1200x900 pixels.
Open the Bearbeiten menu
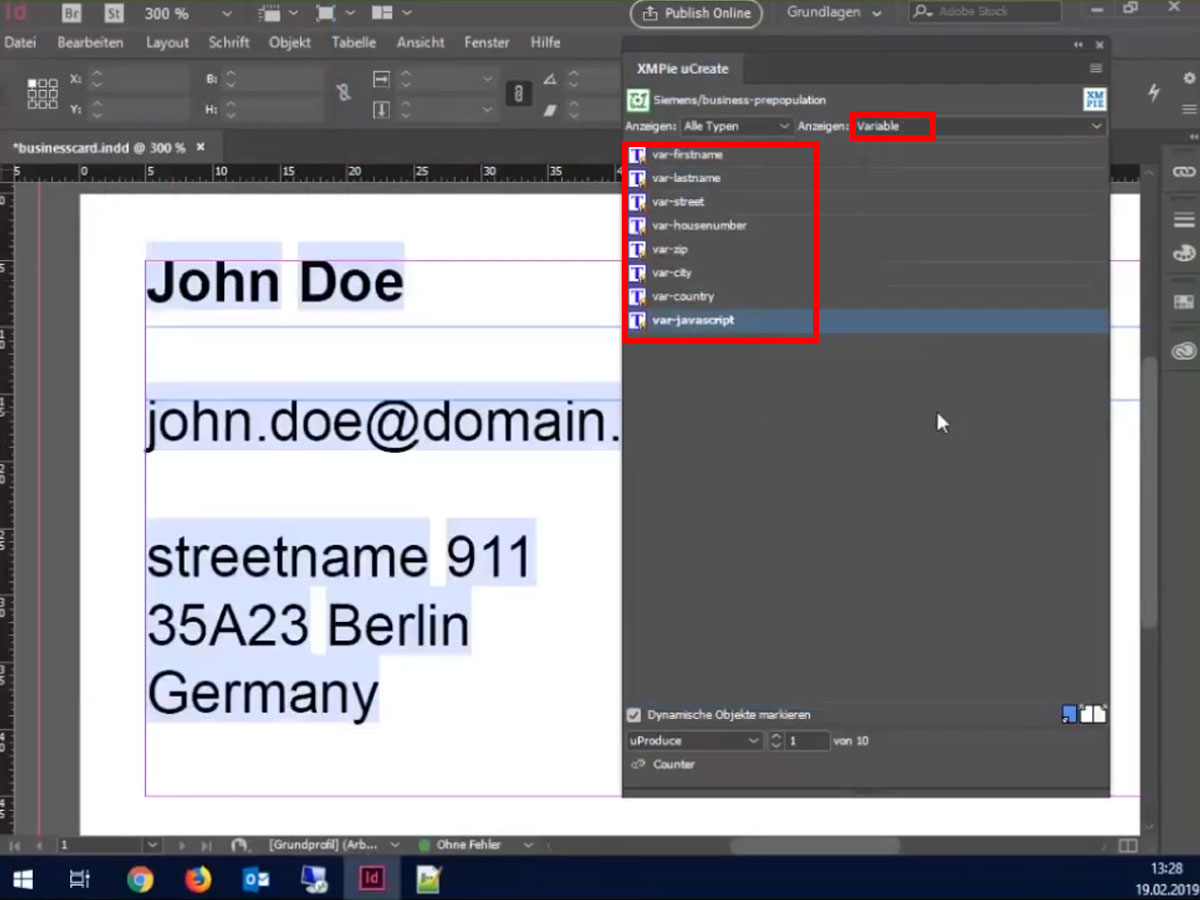click(x=90, y=43)
